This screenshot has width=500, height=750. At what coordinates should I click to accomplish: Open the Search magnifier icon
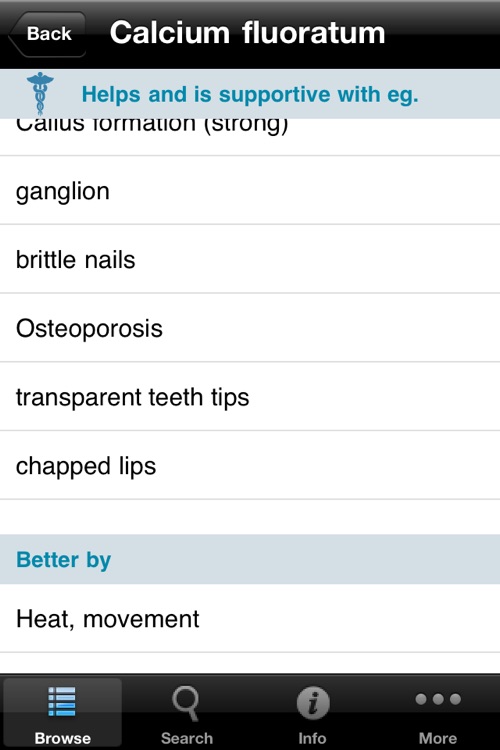186,703
